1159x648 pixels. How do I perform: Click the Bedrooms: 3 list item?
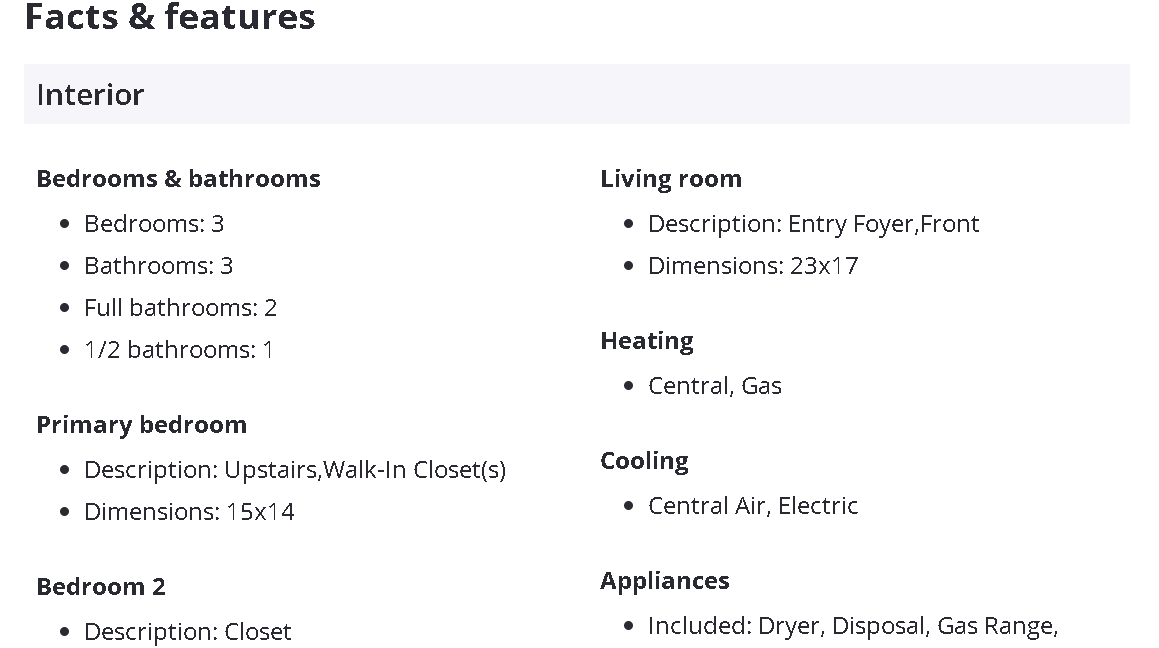pyautogui.click(x=154, y=224)
